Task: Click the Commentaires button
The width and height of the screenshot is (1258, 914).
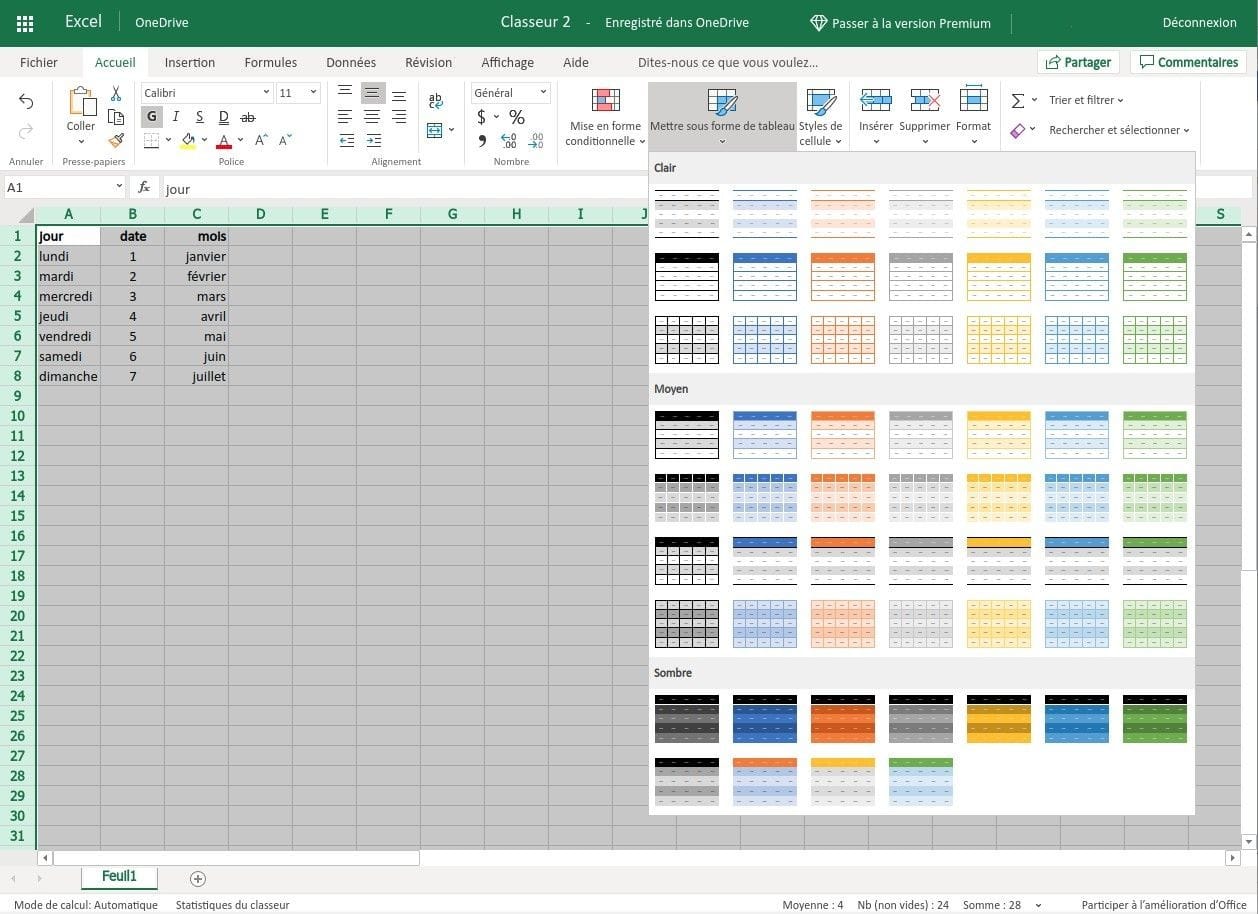Action: [x=1188, y=62]
